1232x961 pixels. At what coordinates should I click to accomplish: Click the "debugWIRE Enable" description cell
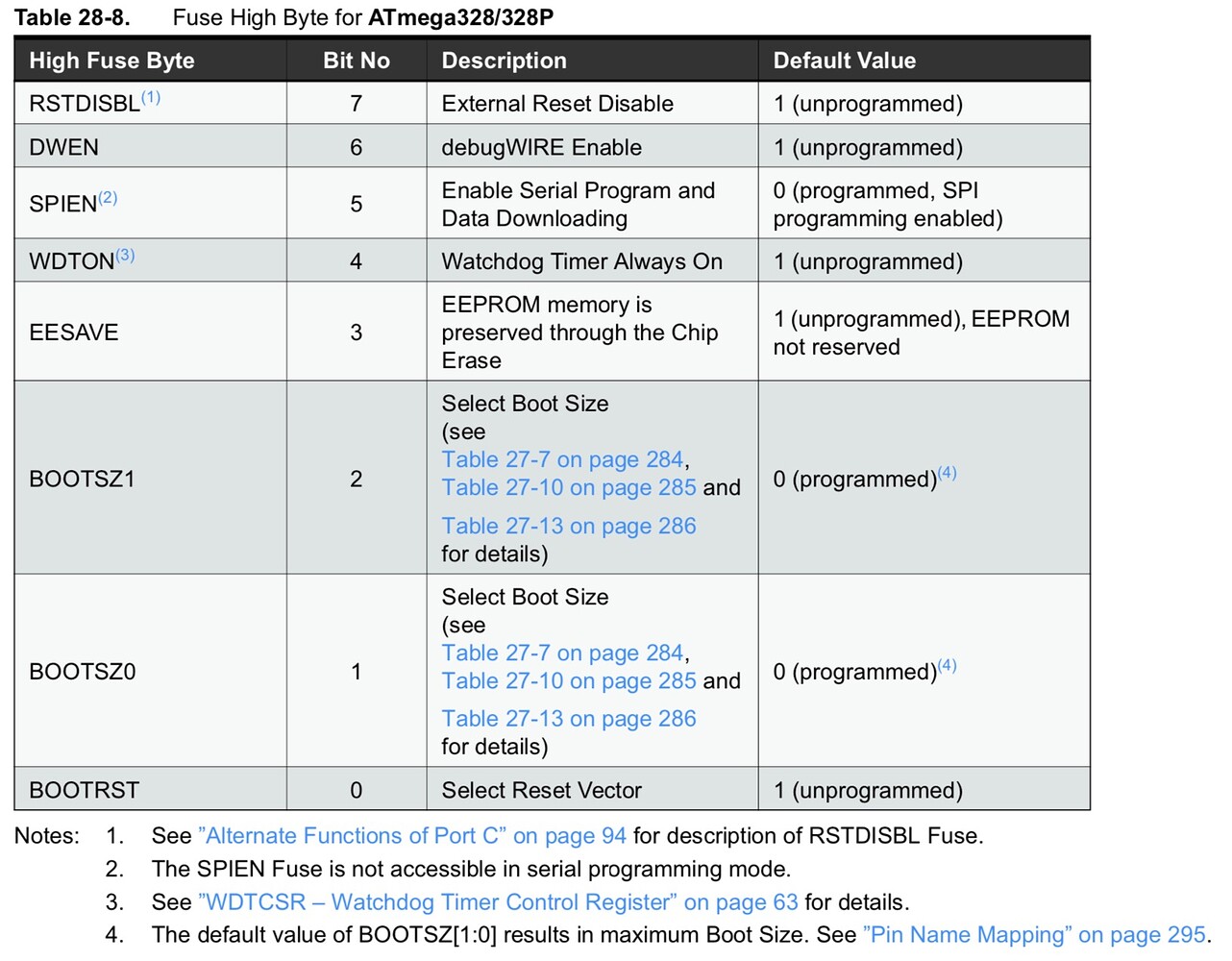(x=541, y=147)
